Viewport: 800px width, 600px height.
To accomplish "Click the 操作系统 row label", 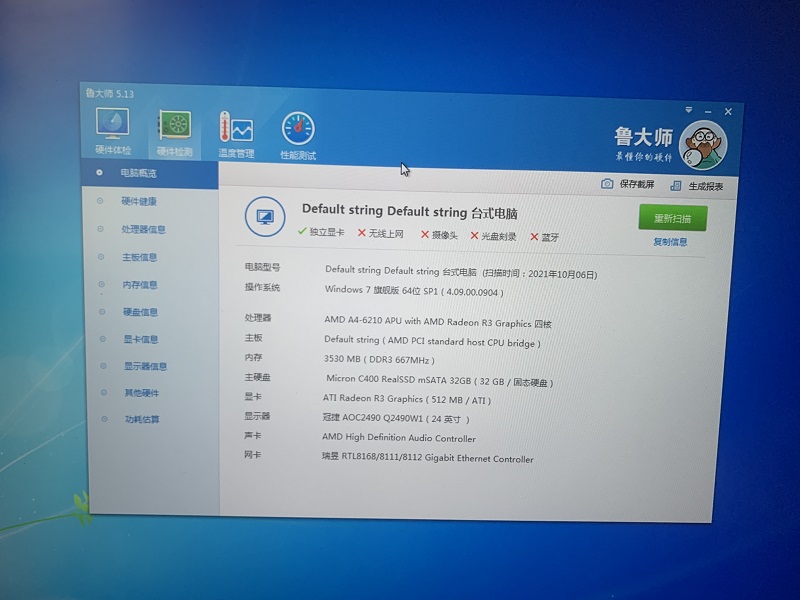I will 262,287.
